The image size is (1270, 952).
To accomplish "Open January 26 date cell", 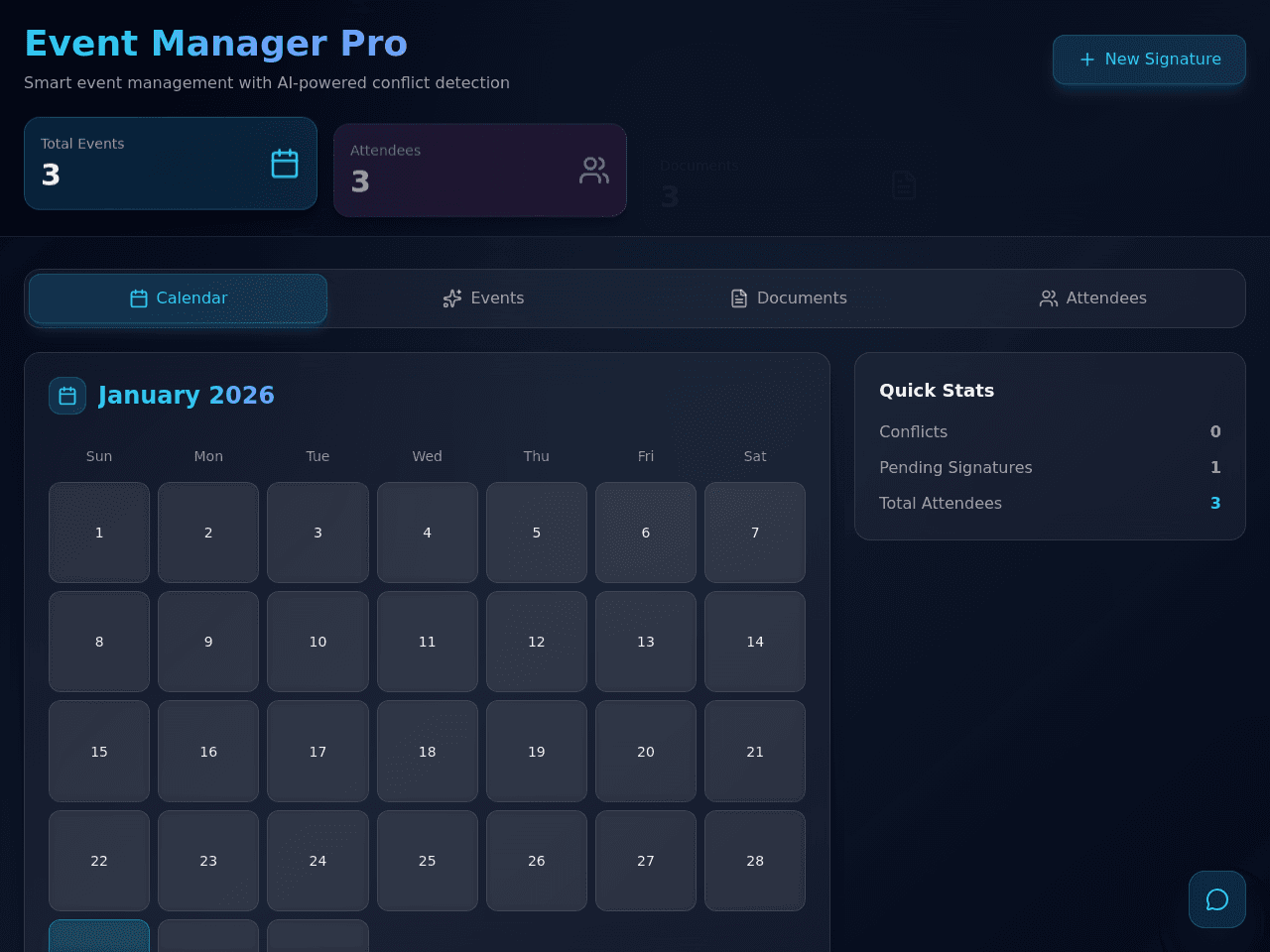I will 537,861.
